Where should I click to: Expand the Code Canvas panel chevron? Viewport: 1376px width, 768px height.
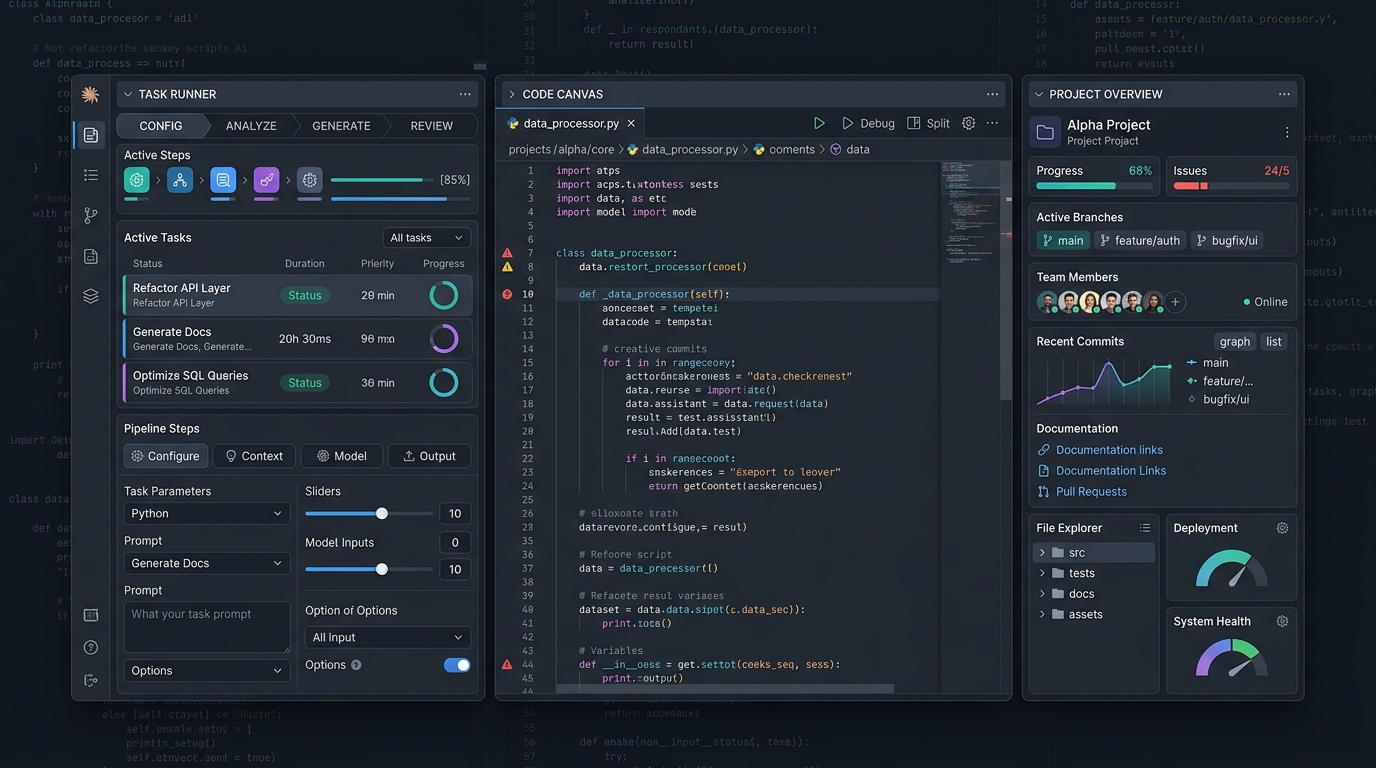[x=512, y=94]
